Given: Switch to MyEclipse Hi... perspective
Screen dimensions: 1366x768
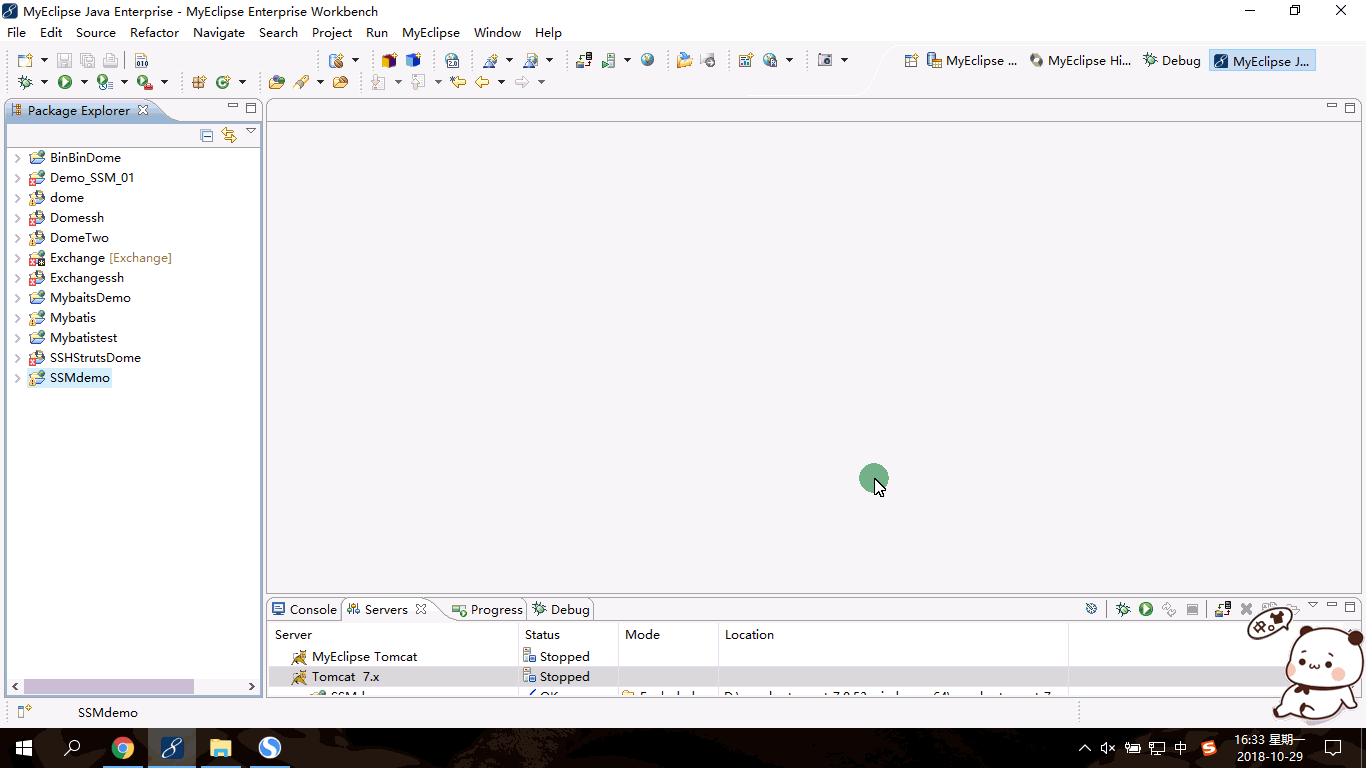Looking at the screenshot, I should click(x=1080, y=61).
